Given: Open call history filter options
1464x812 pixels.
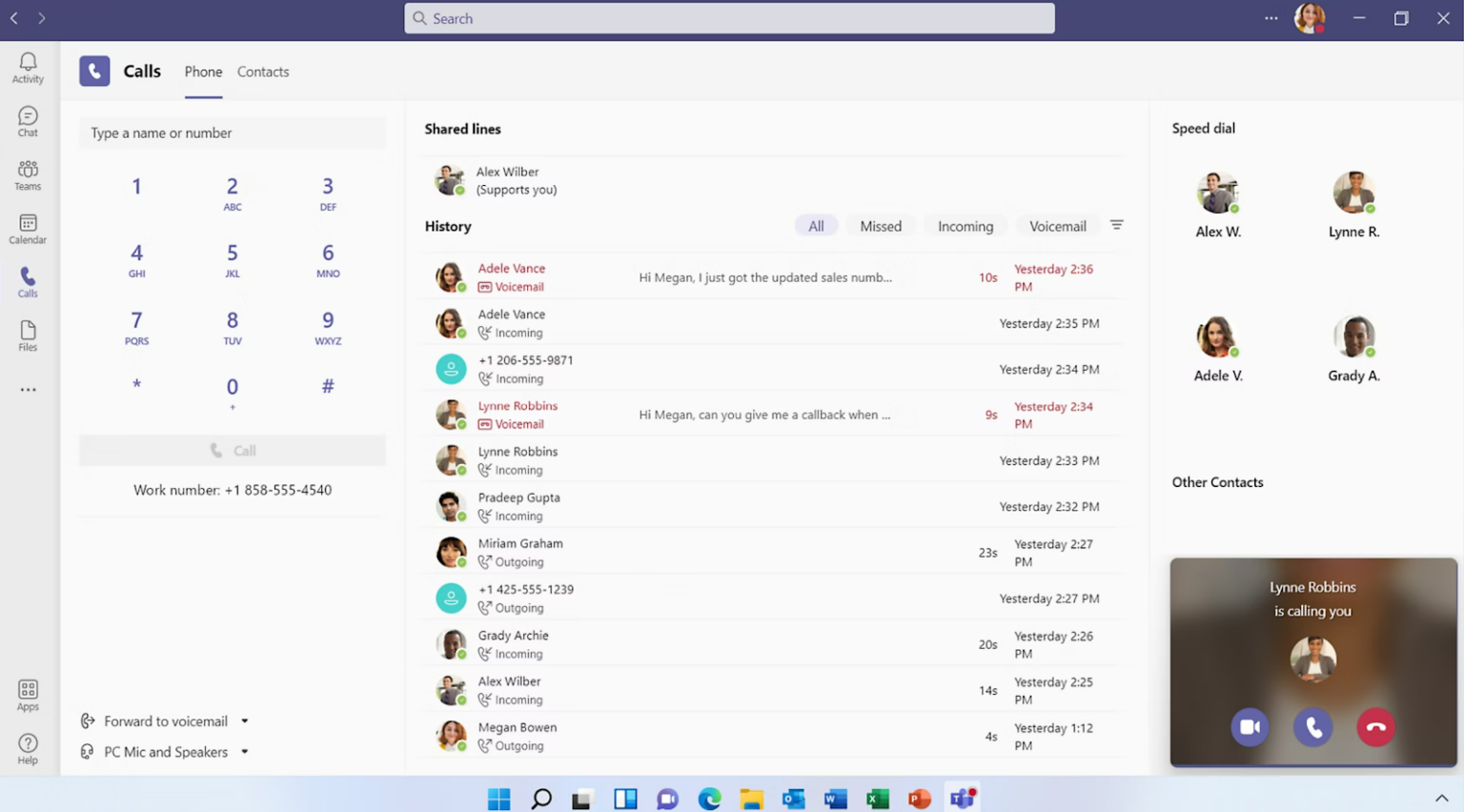Looking at the screenshot, I should pyautogui.click(x=1116, y=225).
